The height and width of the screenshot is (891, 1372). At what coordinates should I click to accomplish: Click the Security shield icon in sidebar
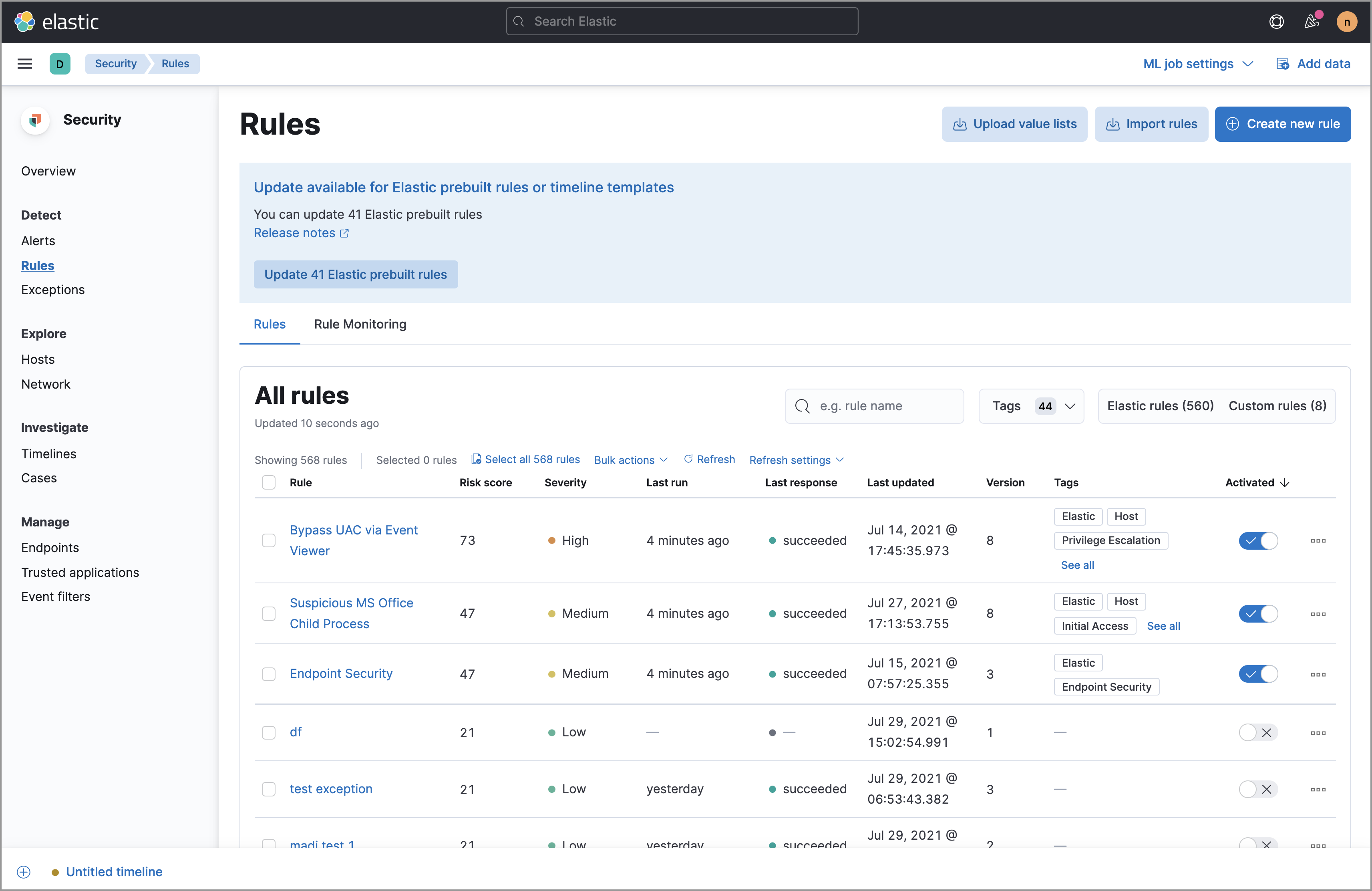(34, 120)
